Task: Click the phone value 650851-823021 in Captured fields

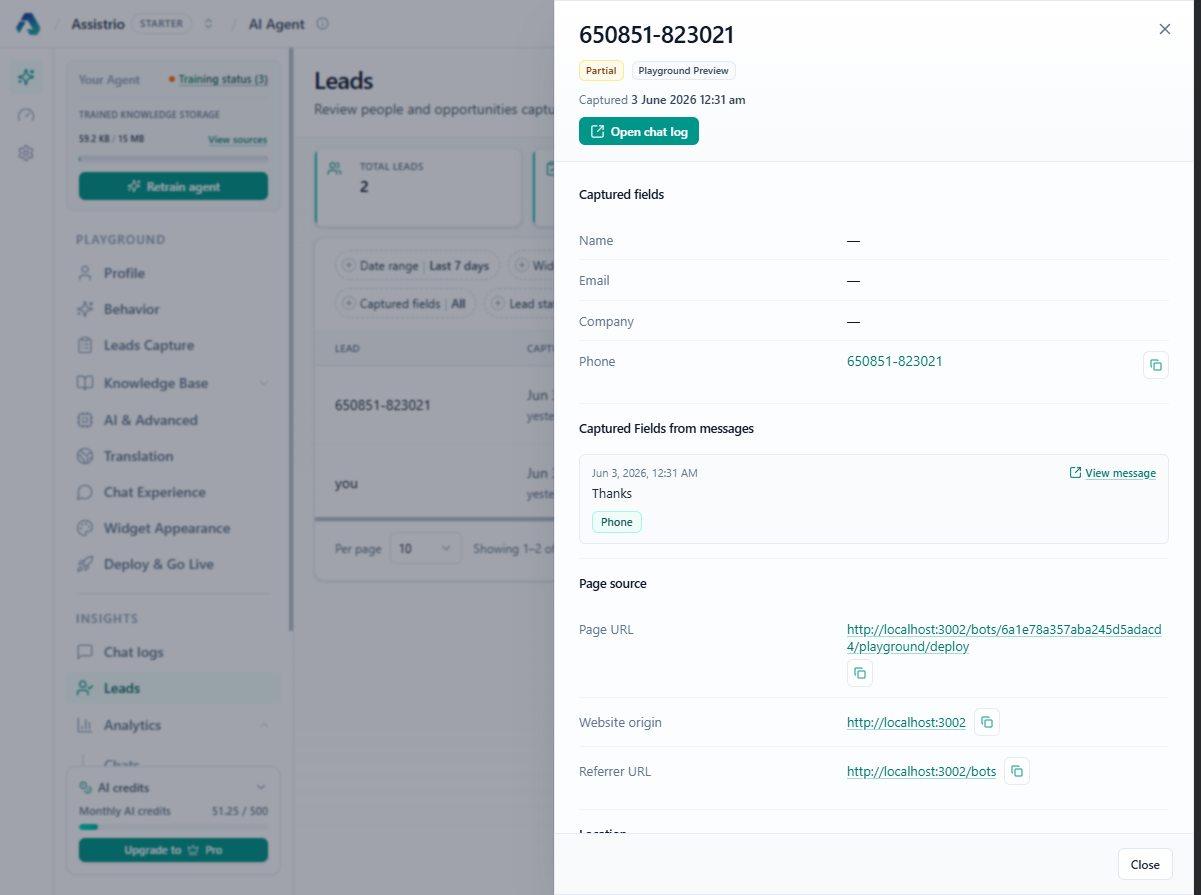Action: [x=894, y=361]
